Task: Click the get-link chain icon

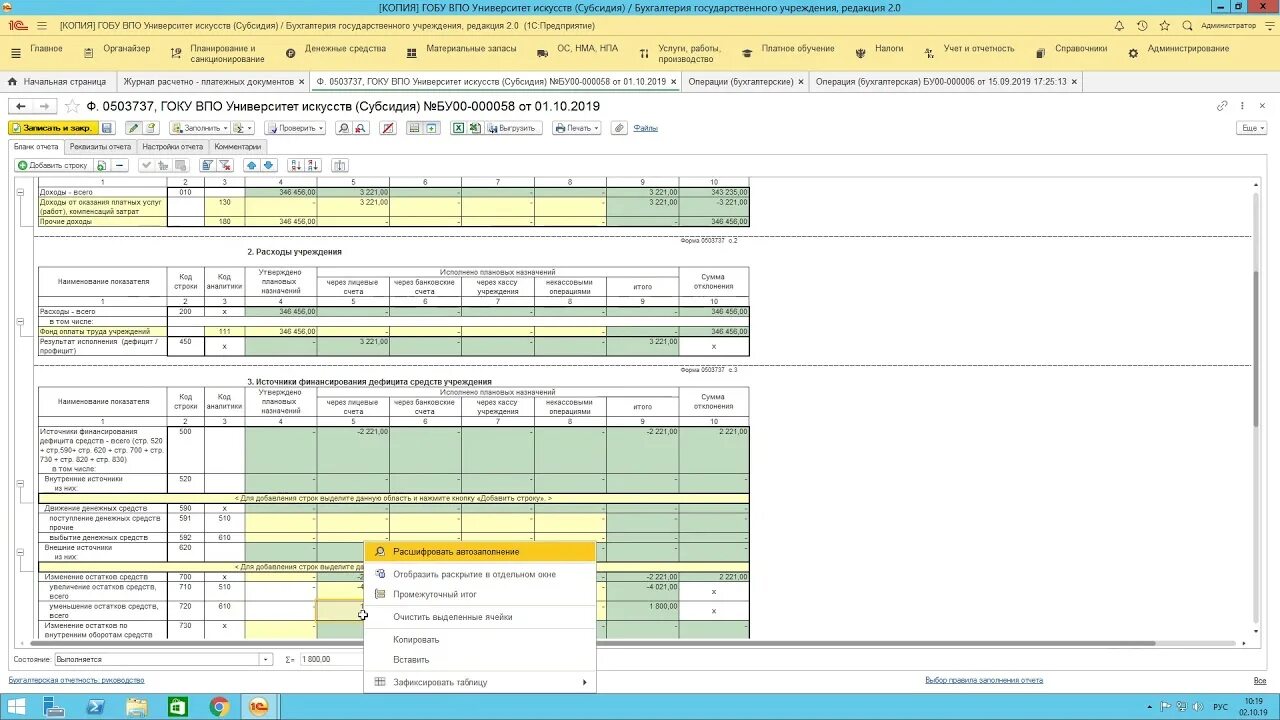Action: (1222, 105)
